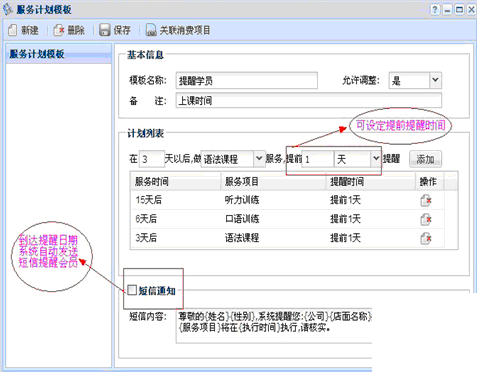Click the 添加 button

click(x=425, y=159)
